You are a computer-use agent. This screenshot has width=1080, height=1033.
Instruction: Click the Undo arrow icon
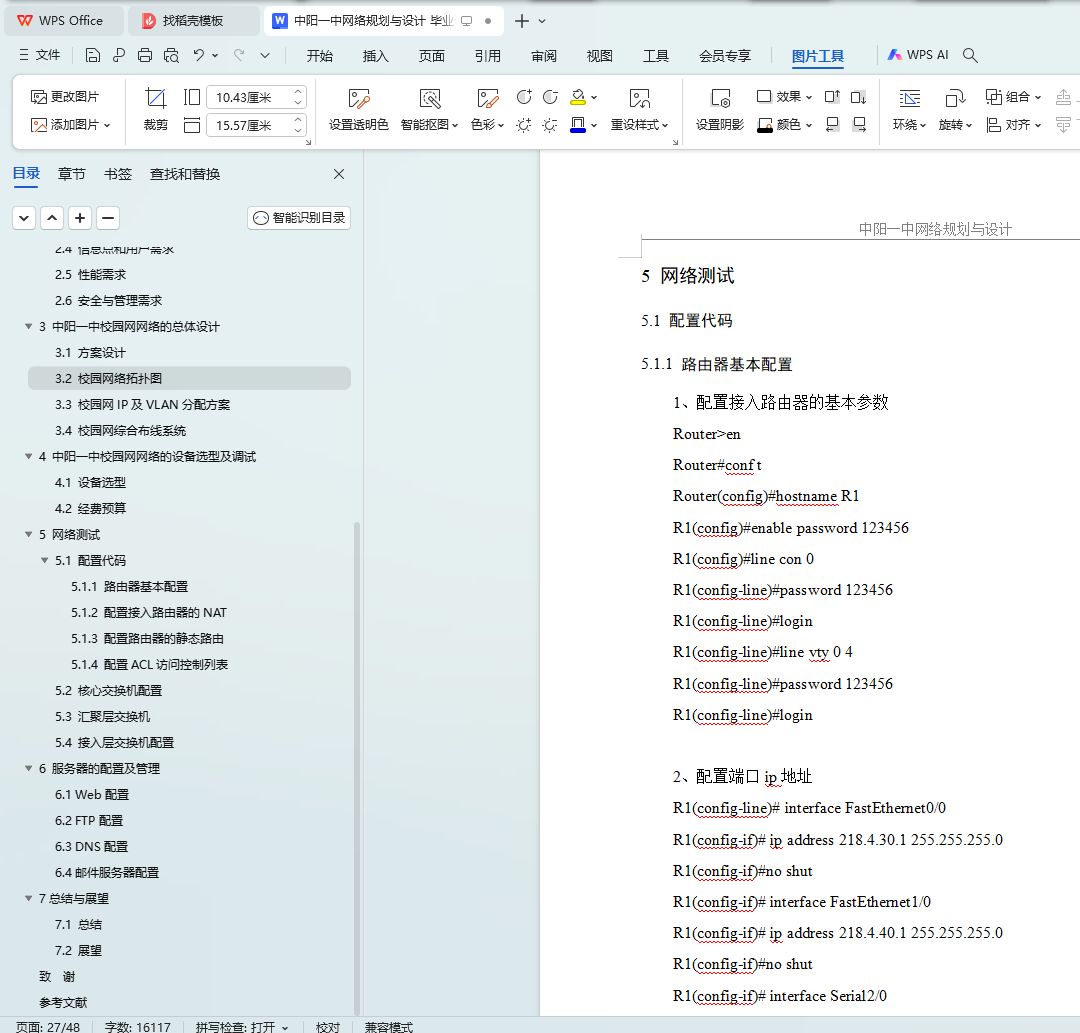[x=198, y=55]
